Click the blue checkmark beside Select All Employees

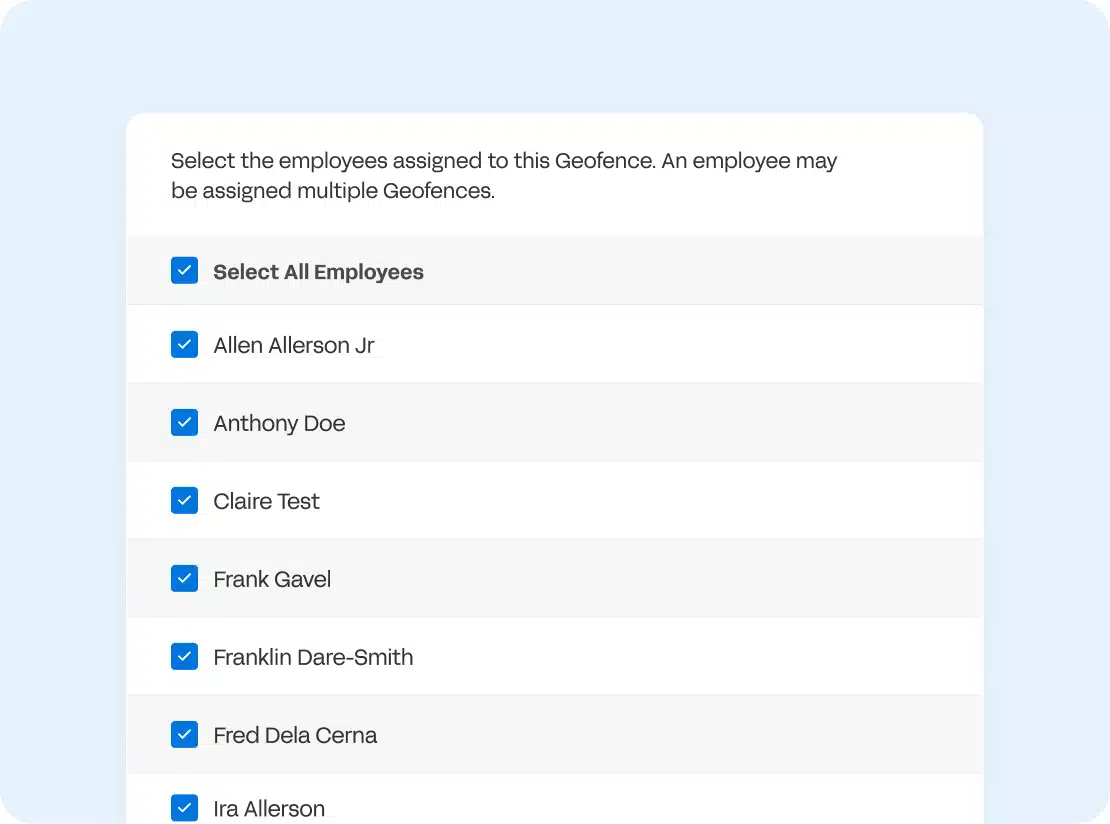pos(184,270)
